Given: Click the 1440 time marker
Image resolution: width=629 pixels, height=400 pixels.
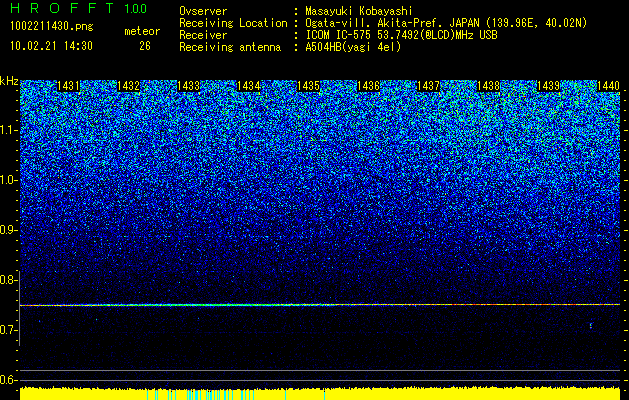Looking at the screenshot, I should [608, 86].
